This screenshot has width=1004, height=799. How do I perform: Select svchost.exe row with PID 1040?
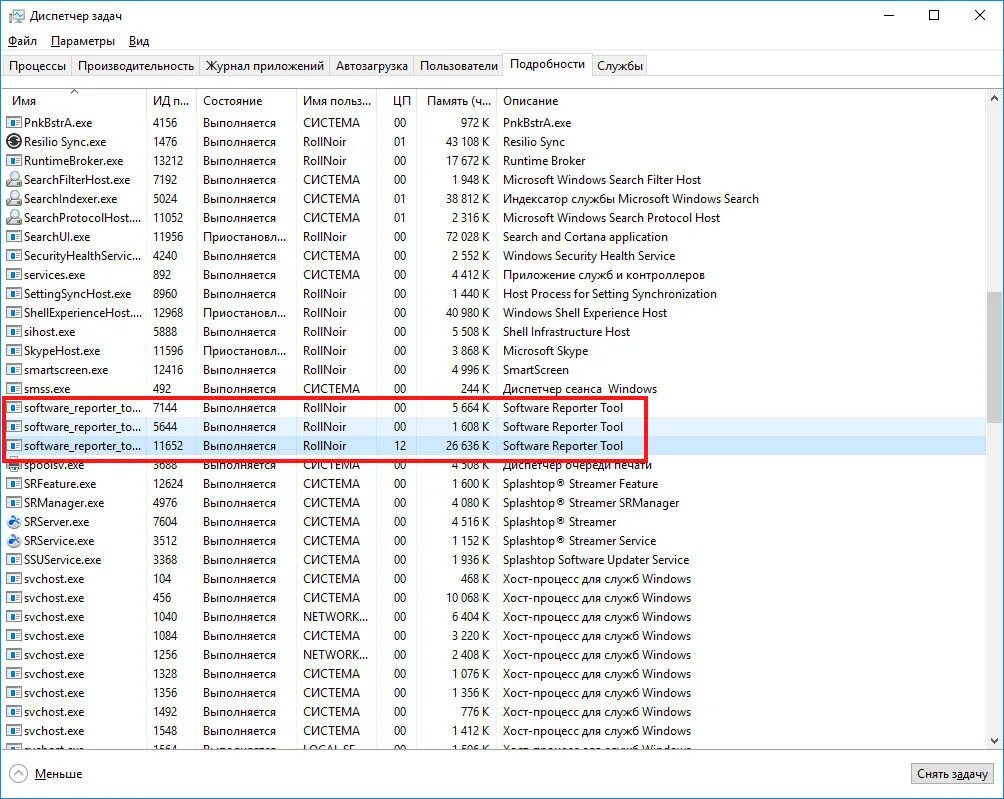click(494, 617)
